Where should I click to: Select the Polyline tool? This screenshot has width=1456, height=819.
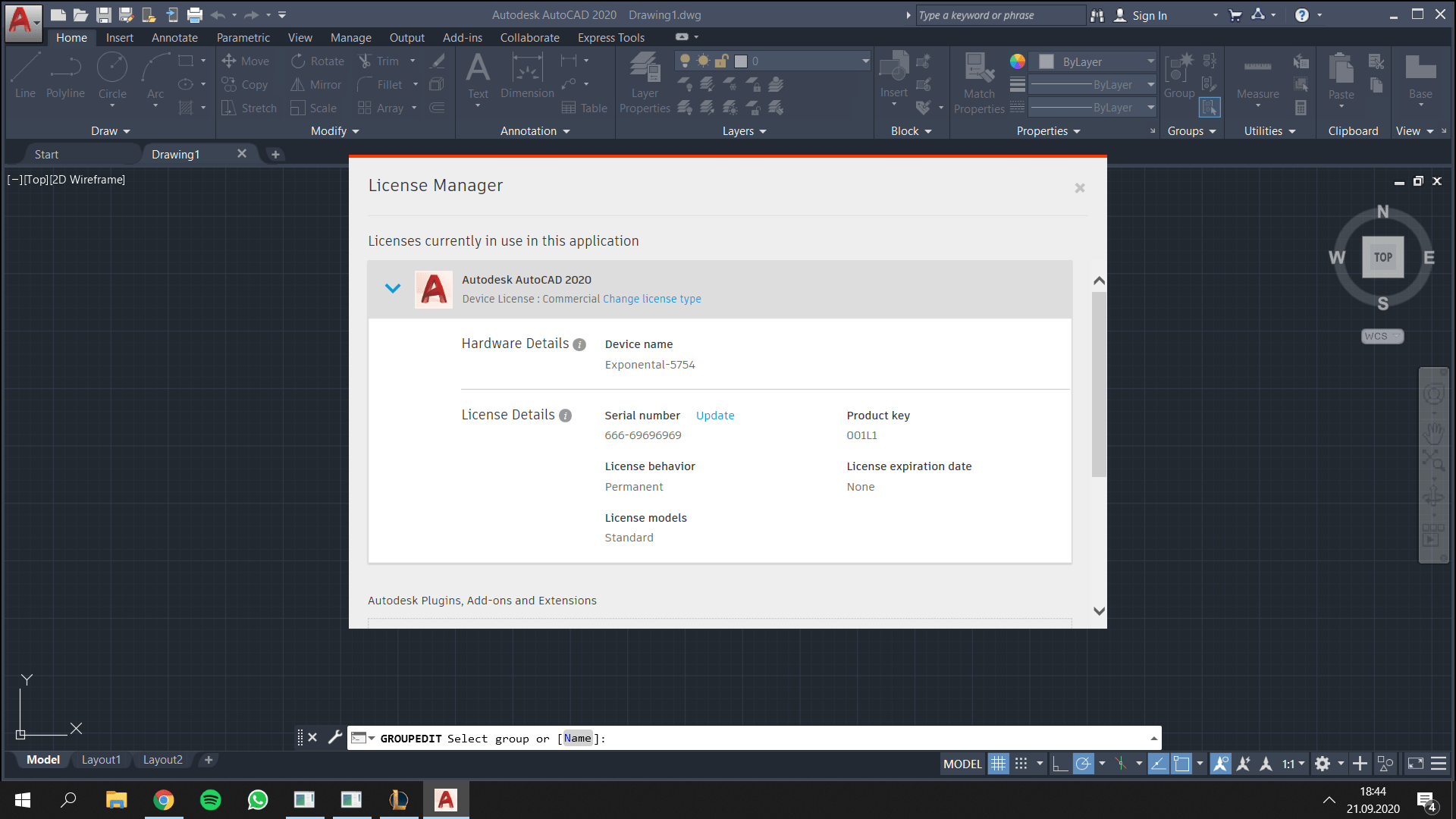(x=65, y=76)
